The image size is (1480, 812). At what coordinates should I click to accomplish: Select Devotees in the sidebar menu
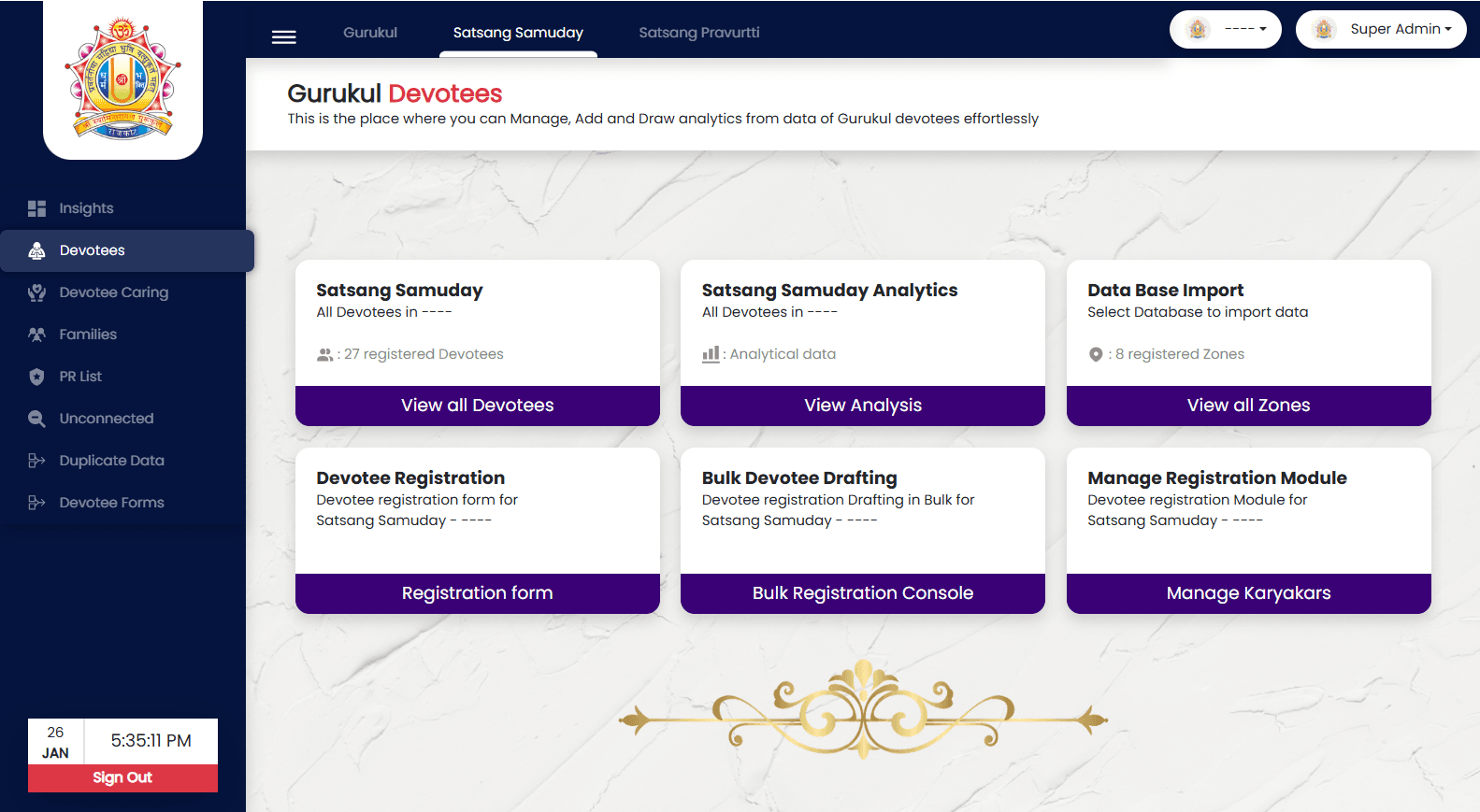pos(92,250)
